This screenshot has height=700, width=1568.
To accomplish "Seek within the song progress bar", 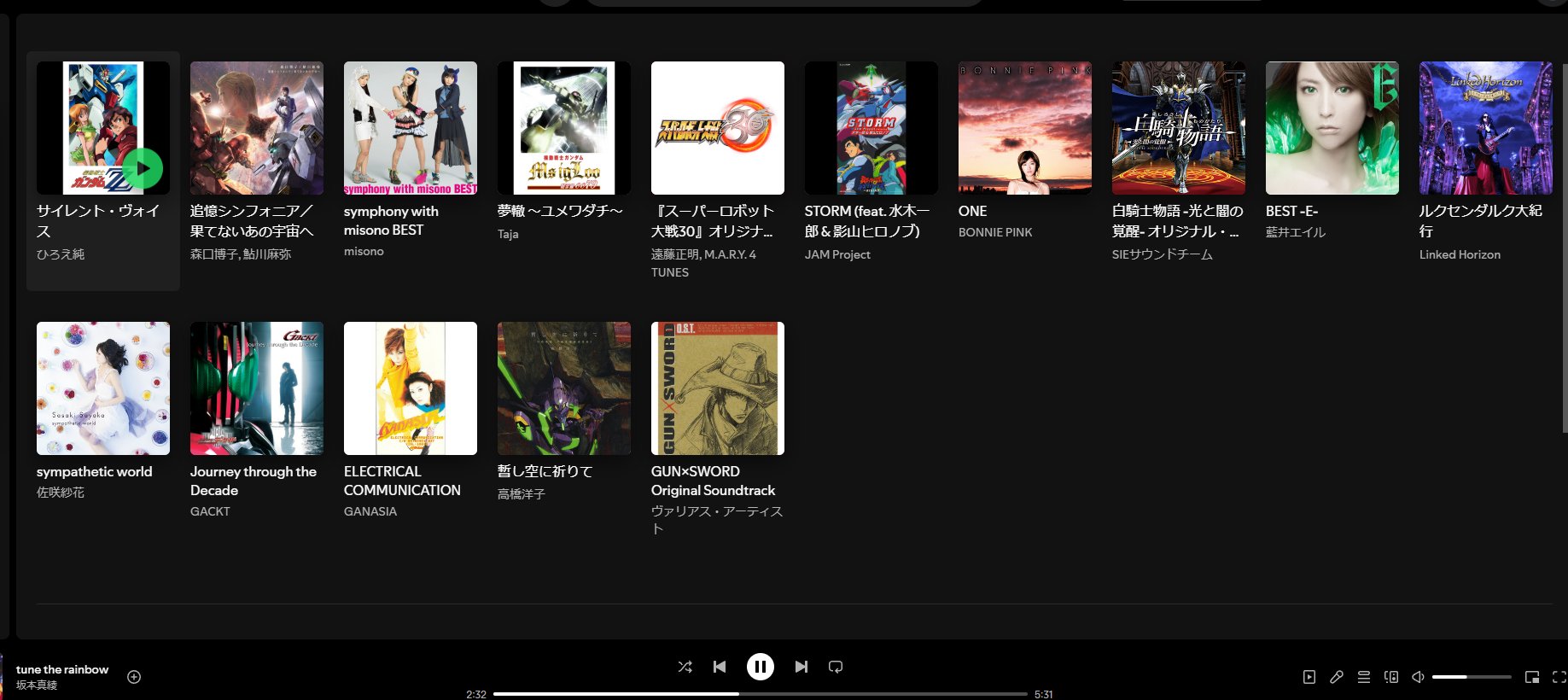I will pyautogui.click(x=760, y=694).
